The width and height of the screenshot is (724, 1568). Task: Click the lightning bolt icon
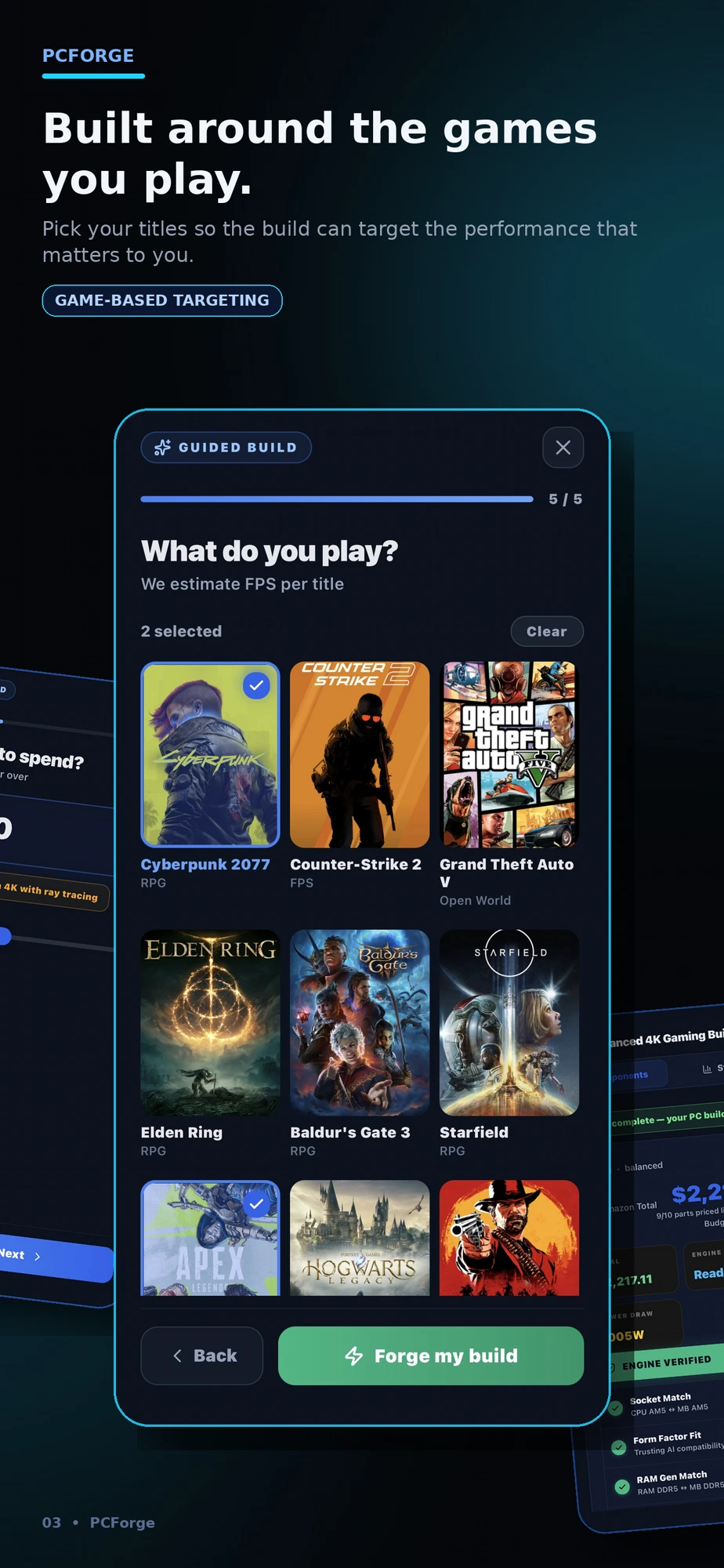[354, 1356]
